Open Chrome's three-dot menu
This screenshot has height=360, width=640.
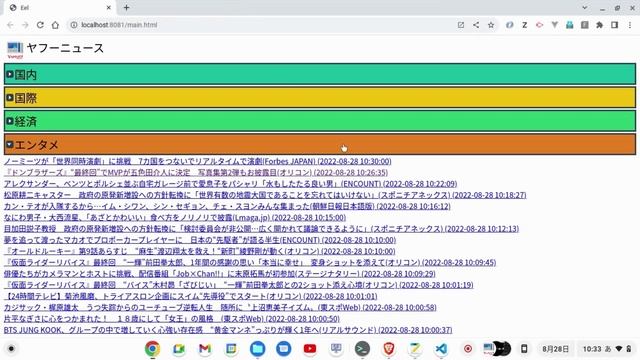tap(630, 25)
